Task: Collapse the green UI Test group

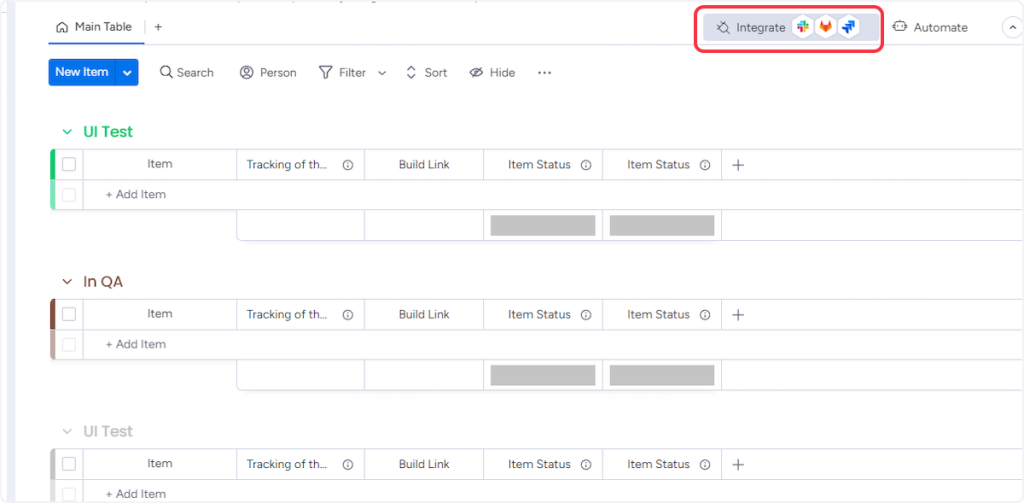Action: (x=67, y=132)
